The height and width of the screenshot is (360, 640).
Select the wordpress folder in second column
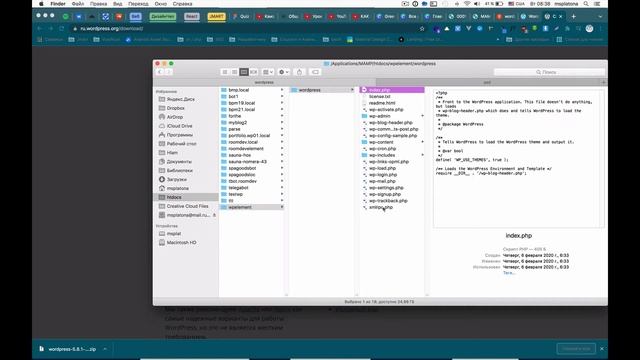tap(322, 90)
